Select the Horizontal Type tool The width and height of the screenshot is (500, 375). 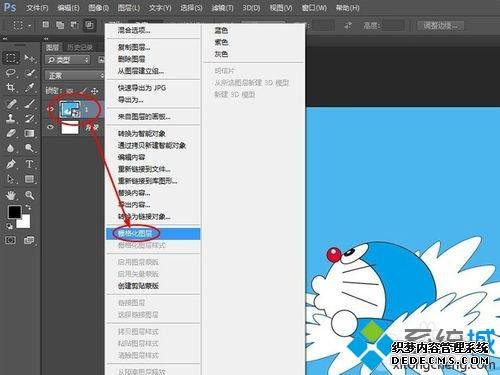[x=29, y=164]
